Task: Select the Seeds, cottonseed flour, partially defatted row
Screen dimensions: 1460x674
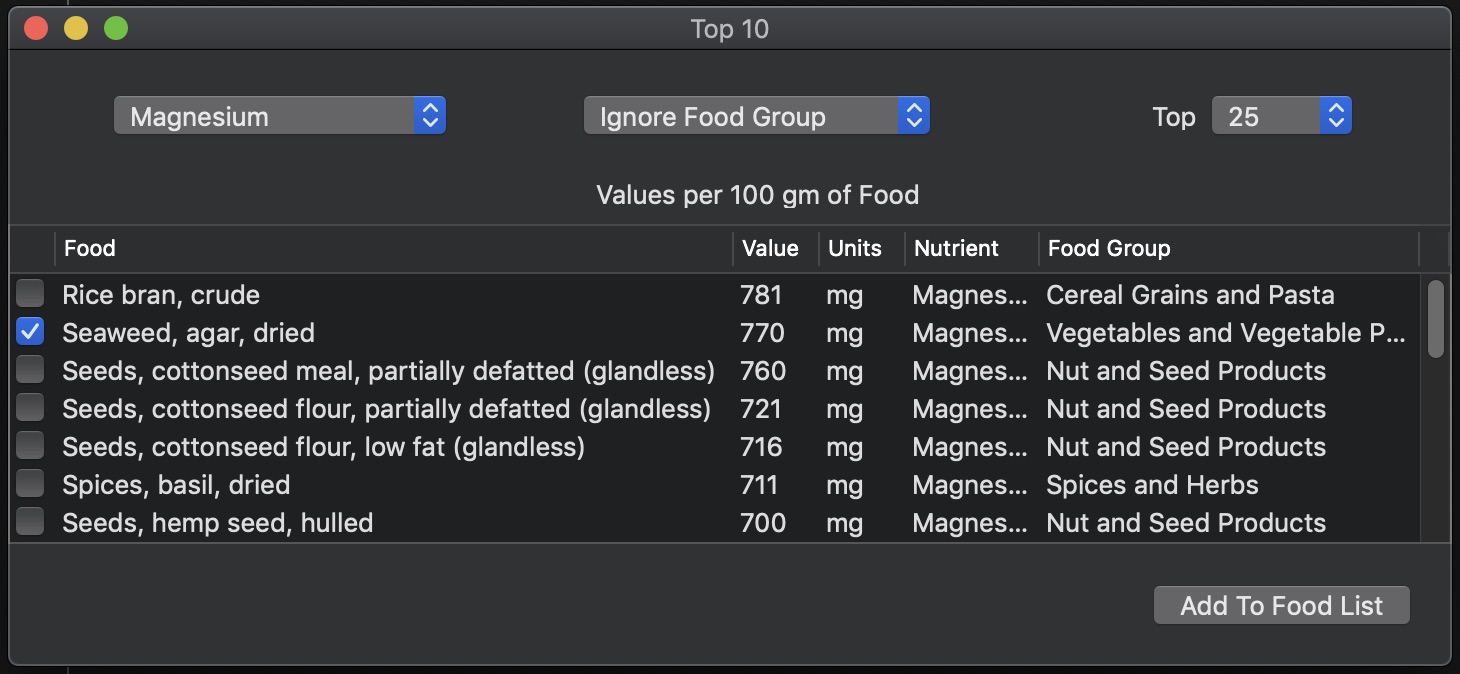Action: 386,408
